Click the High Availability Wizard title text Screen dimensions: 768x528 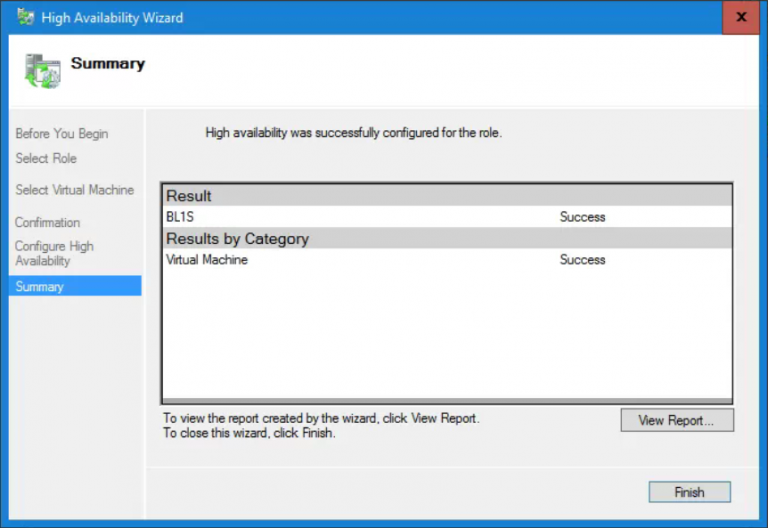pos(112,18)
